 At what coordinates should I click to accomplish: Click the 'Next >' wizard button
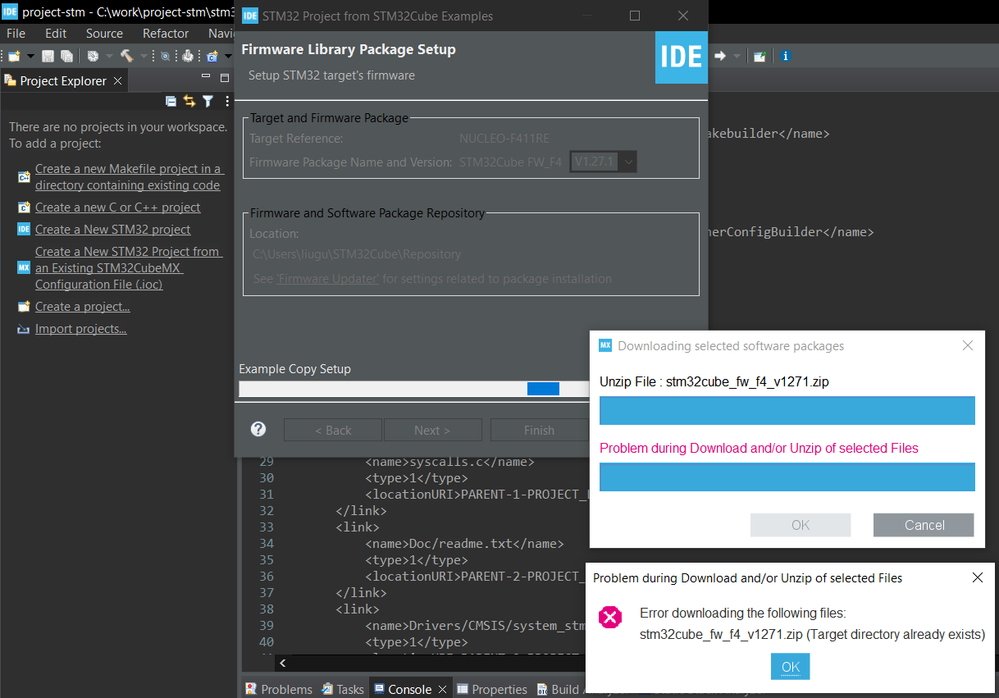point(433,430)
